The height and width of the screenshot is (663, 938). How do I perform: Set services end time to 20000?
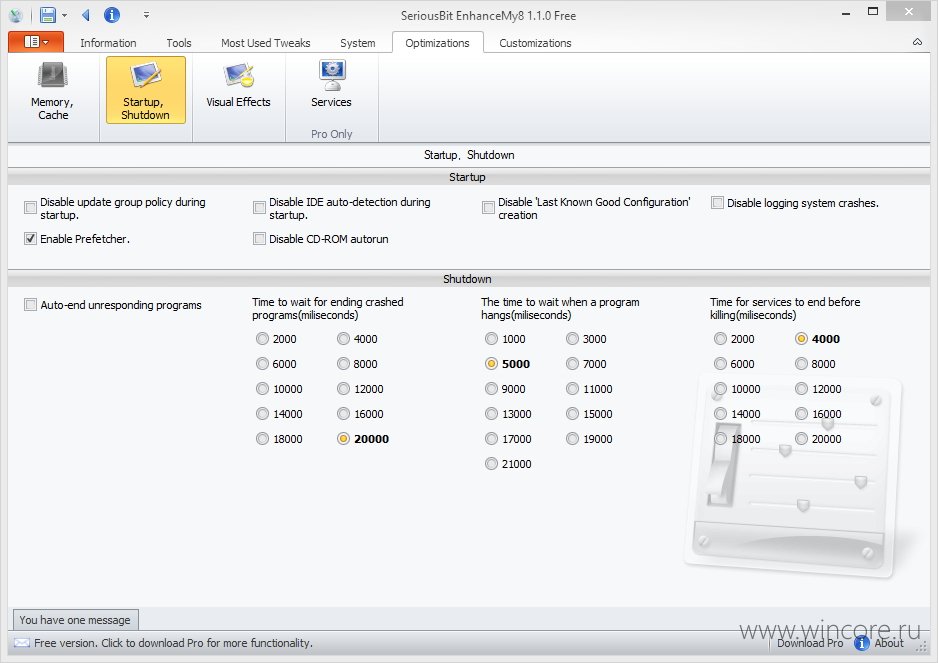pos(802,439)
